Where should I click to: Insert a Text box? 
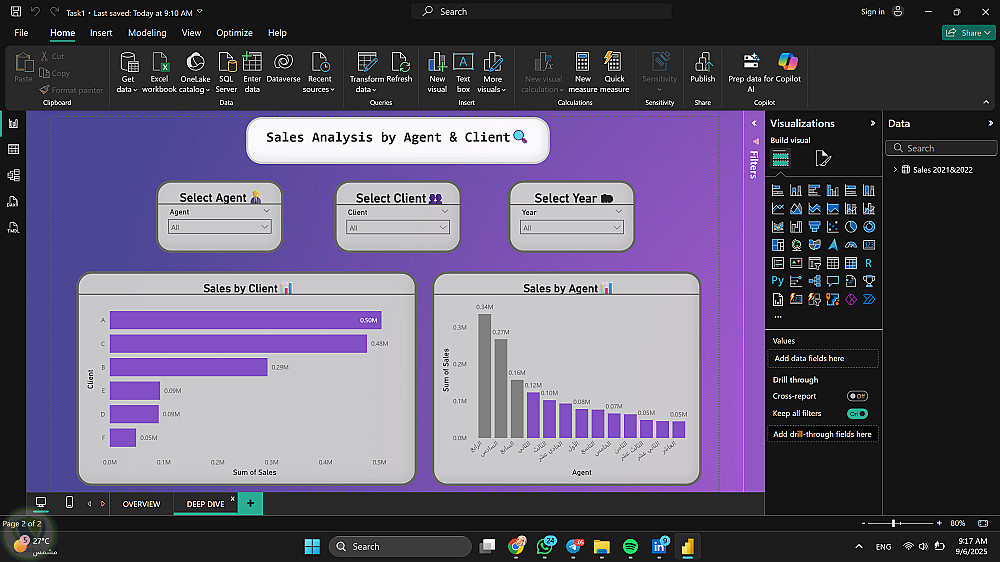click(x=463, y=72)
